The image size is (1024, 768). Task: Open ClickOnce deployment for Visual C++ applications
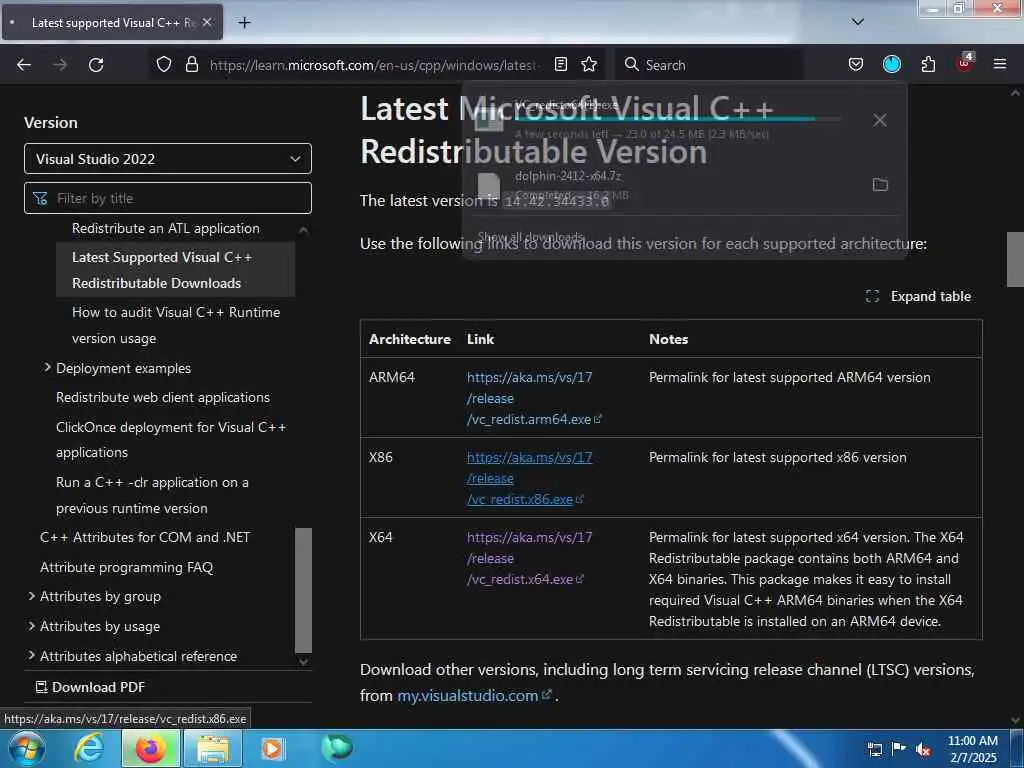(171, 440)
